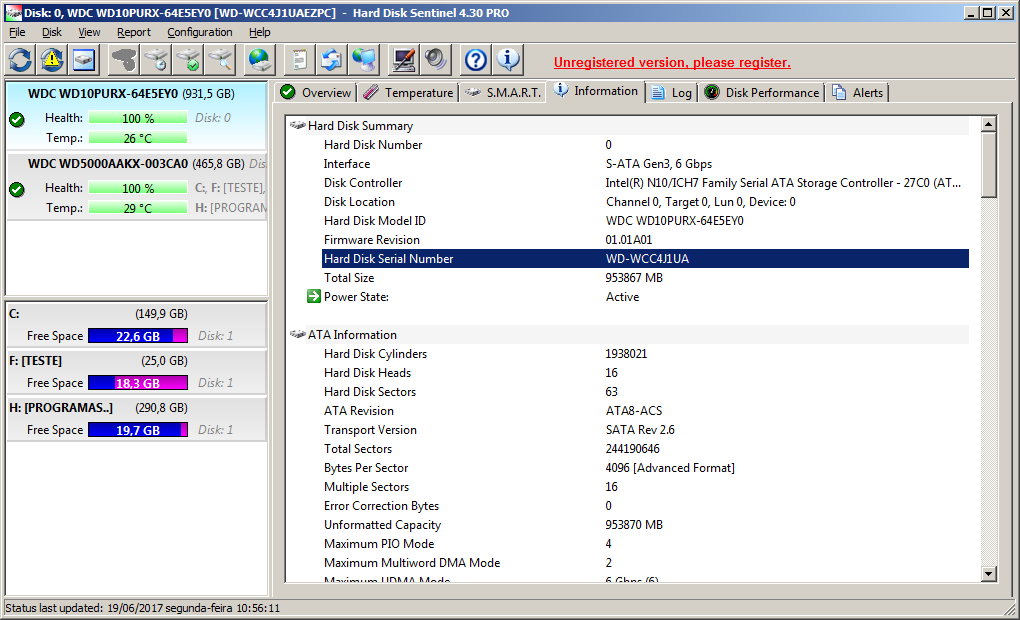
Task: Open the Help menu
Action: pyautogui.click(x=260, y=32)
